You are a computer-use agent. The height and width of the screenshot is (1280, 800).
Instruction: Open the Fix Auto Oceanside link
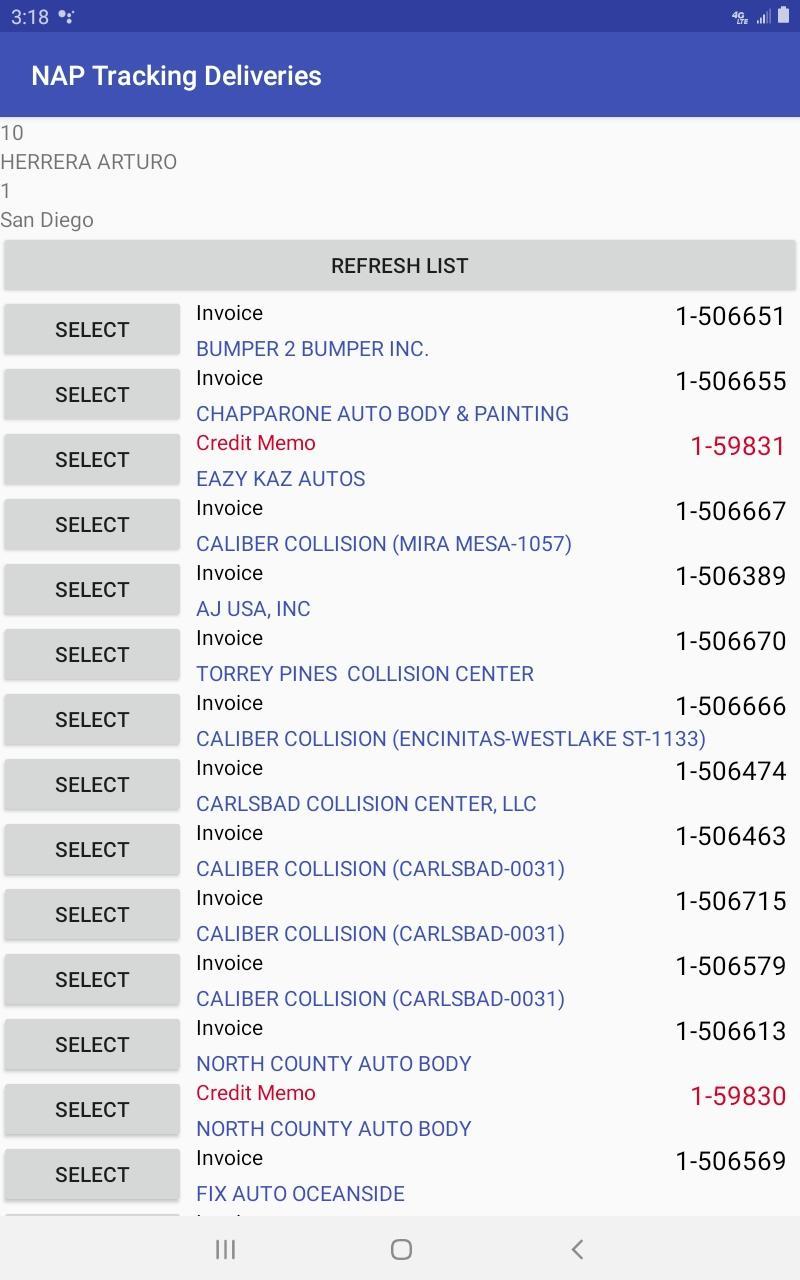click(x=300, y=1194)
